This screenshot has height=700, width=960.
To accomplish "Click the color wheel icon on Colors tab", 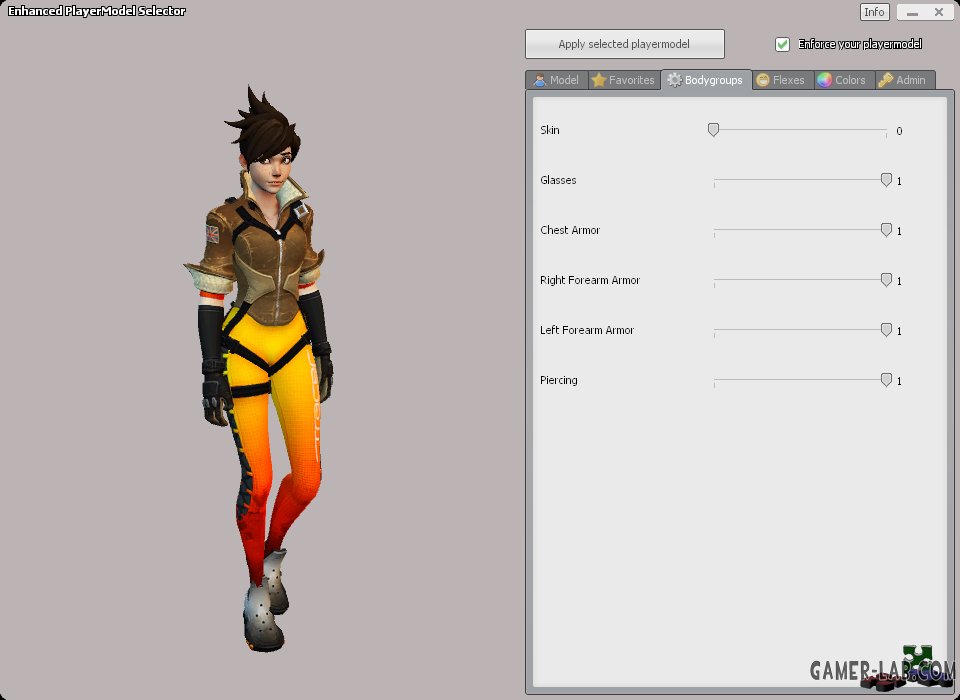I will coord(825,80).
